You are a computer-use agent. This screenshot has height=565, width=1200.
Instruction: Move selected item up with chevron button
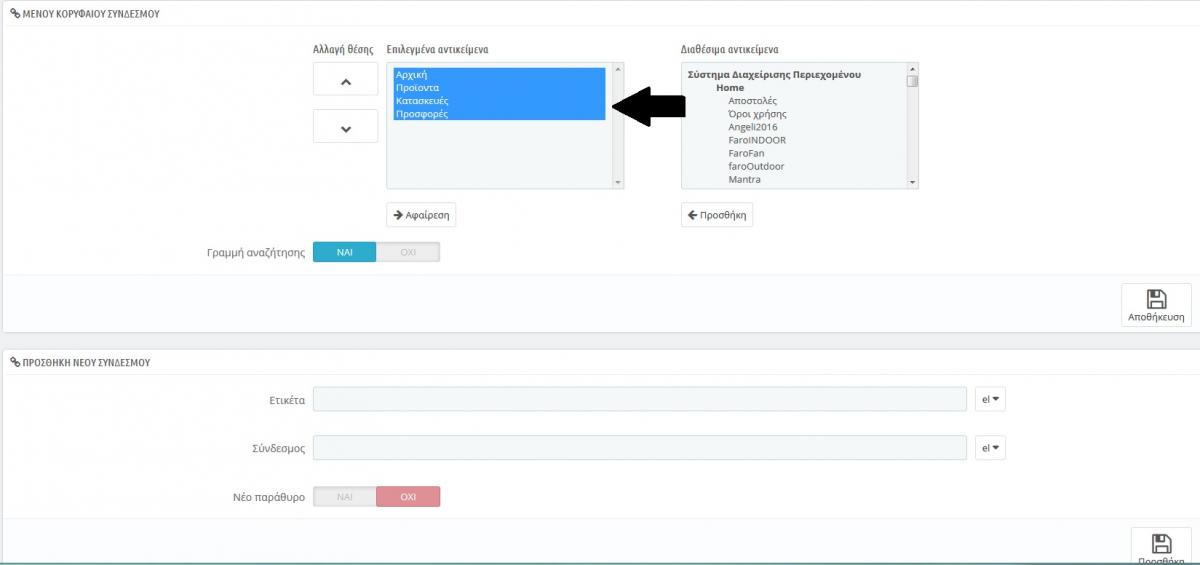(345, 79)
